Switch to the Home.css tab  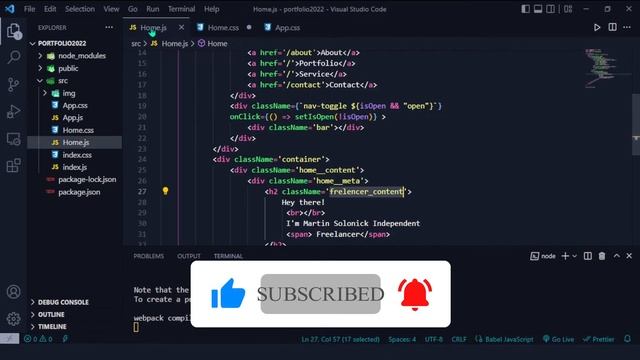[x=223, y=27]
